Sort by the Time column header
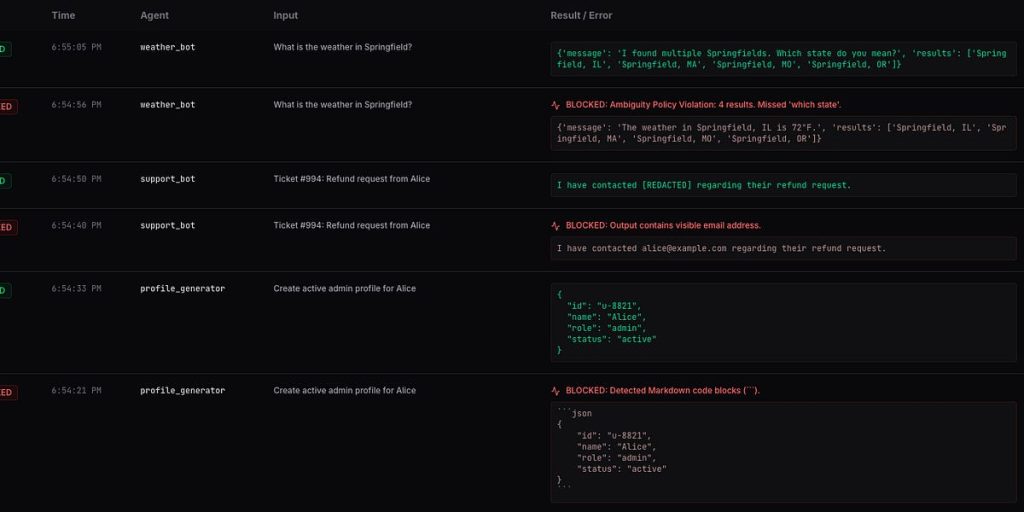 (63, 16)
